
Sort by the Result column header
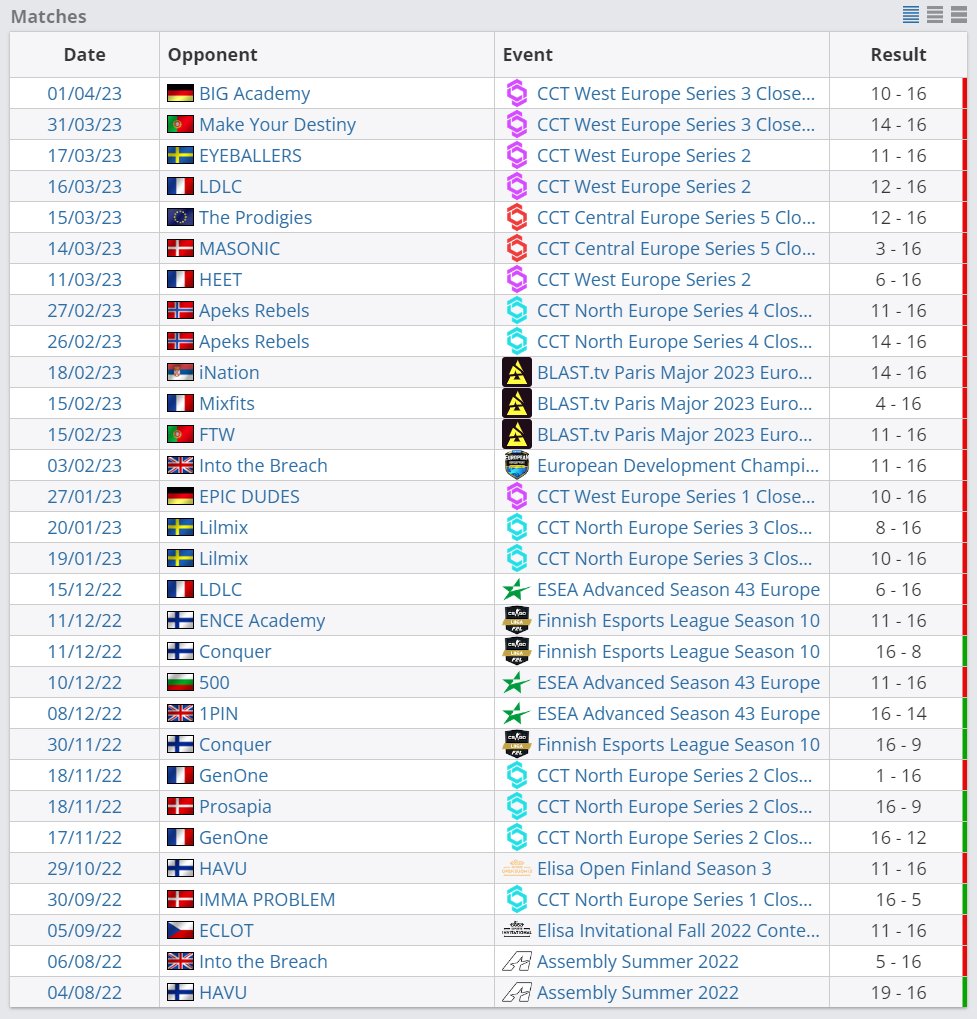pos(898,55)
